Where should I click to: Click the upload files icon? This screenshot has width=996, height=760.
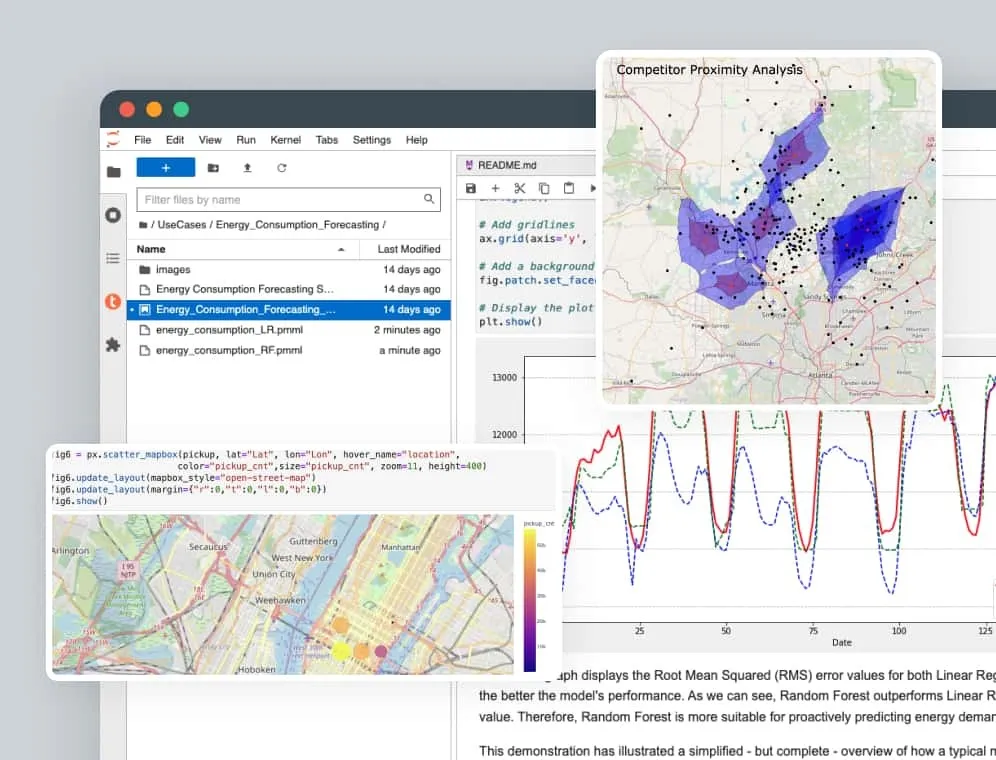point(247,168)
